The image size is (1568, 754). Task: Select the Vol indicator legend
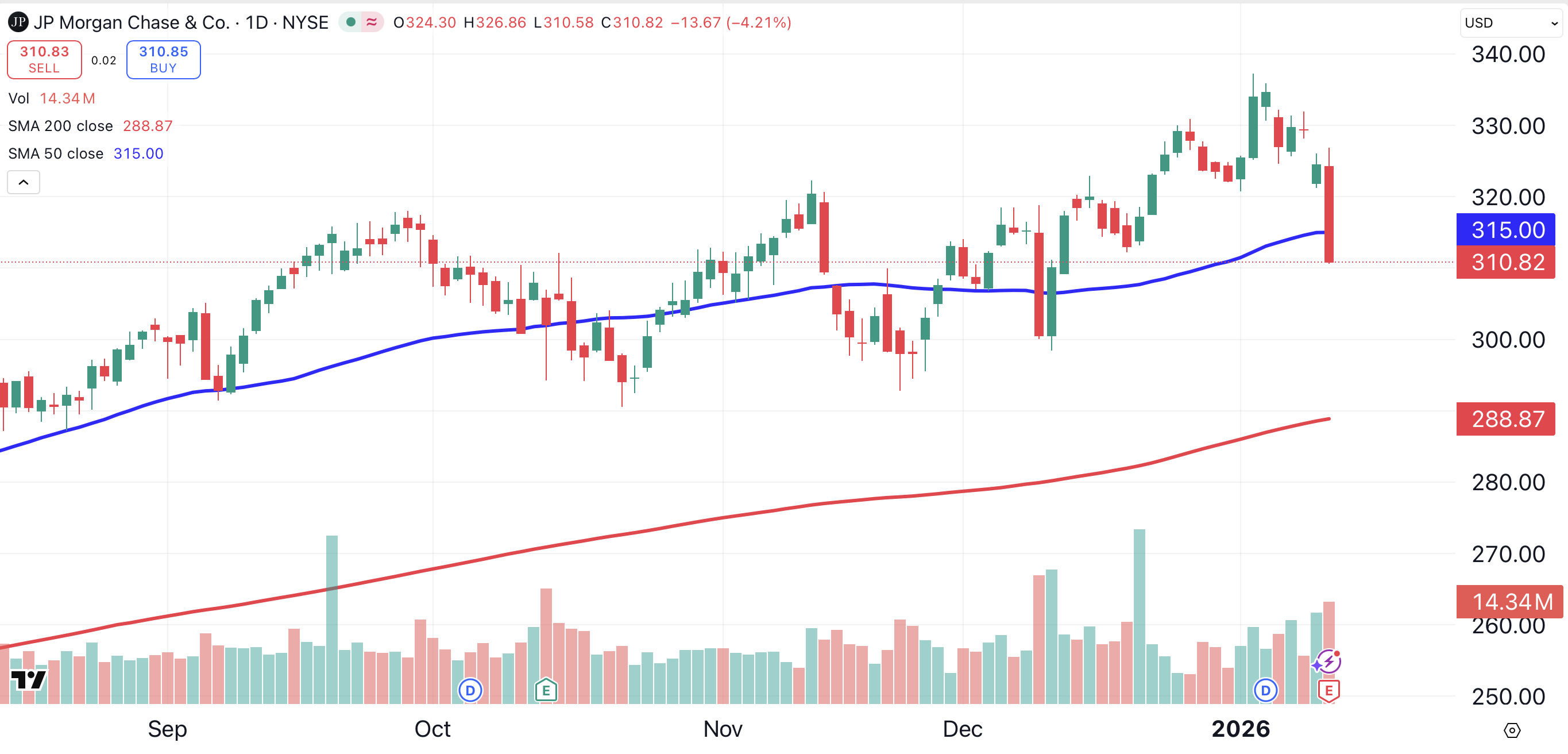click(19, 99)
